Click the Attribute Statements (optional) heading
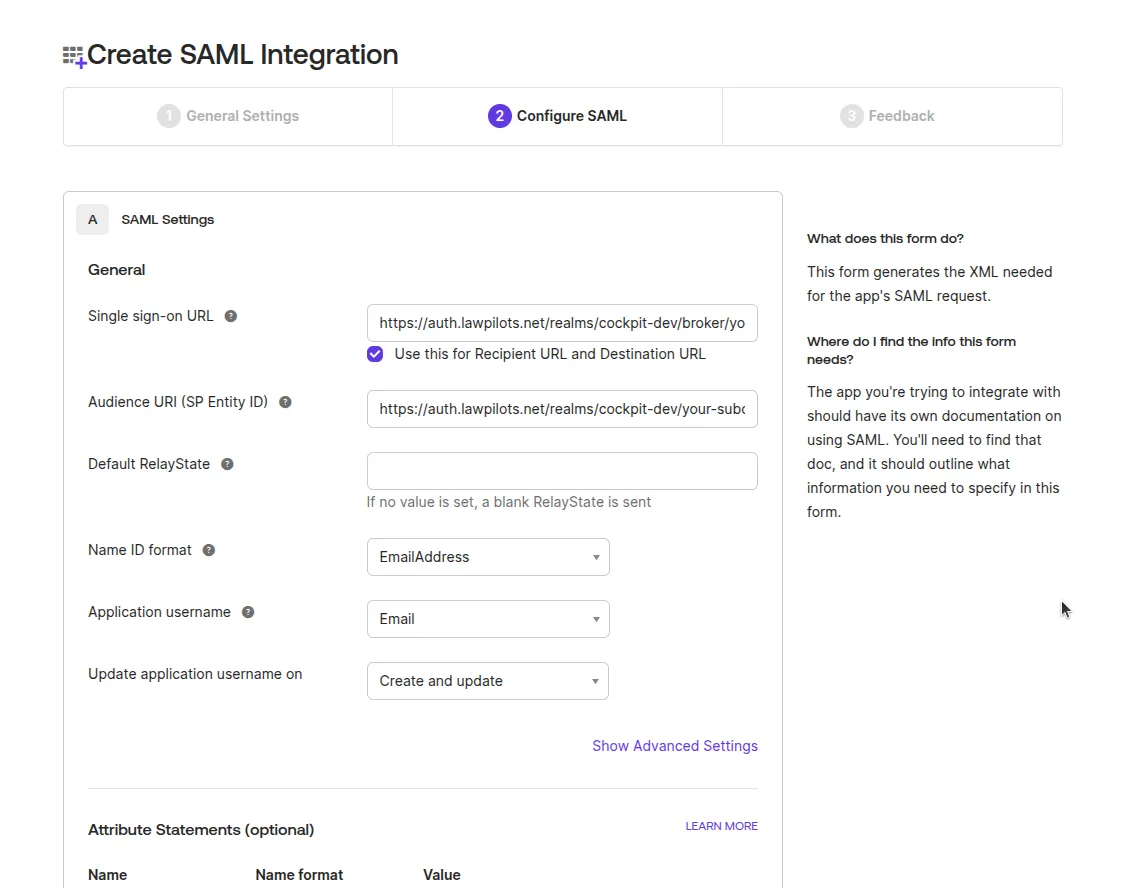1148x888 pixels. tap(201, 829)
